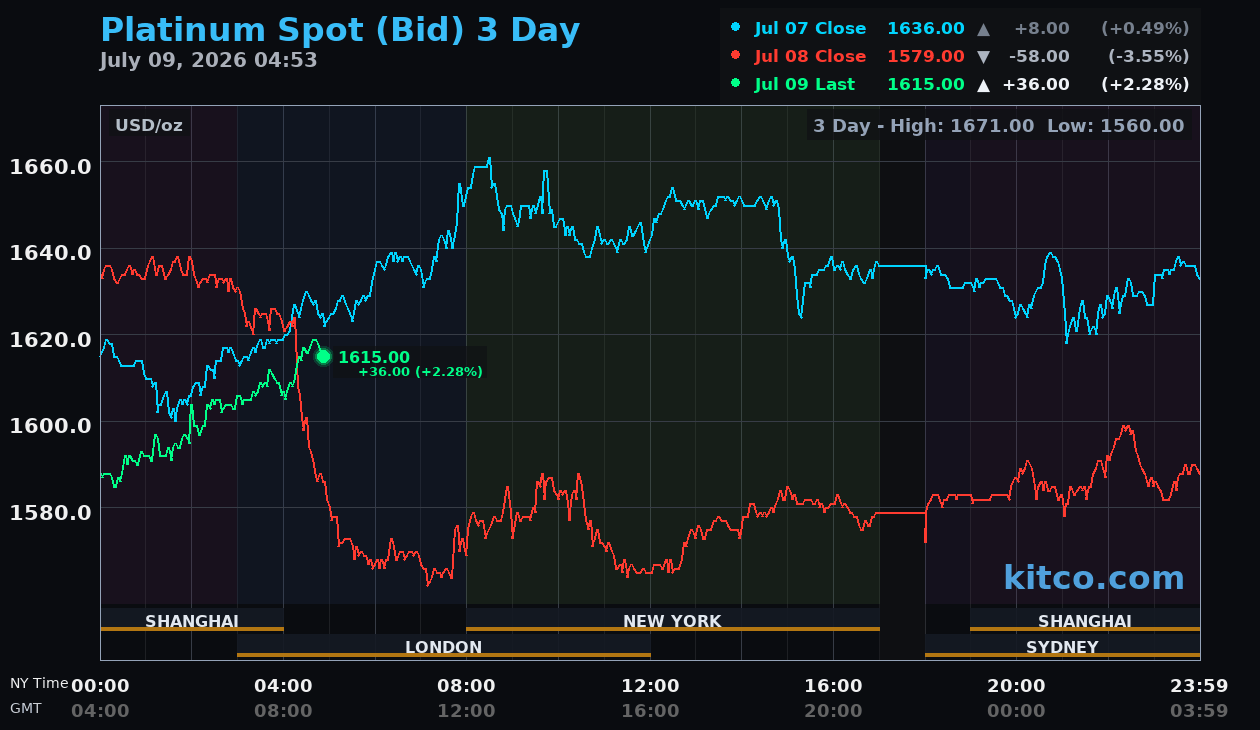Image resolution: width=1260 pixels, height=730 pixels.
Task: Click the right SHANGHAI session bar
Action: point(1085,621)
